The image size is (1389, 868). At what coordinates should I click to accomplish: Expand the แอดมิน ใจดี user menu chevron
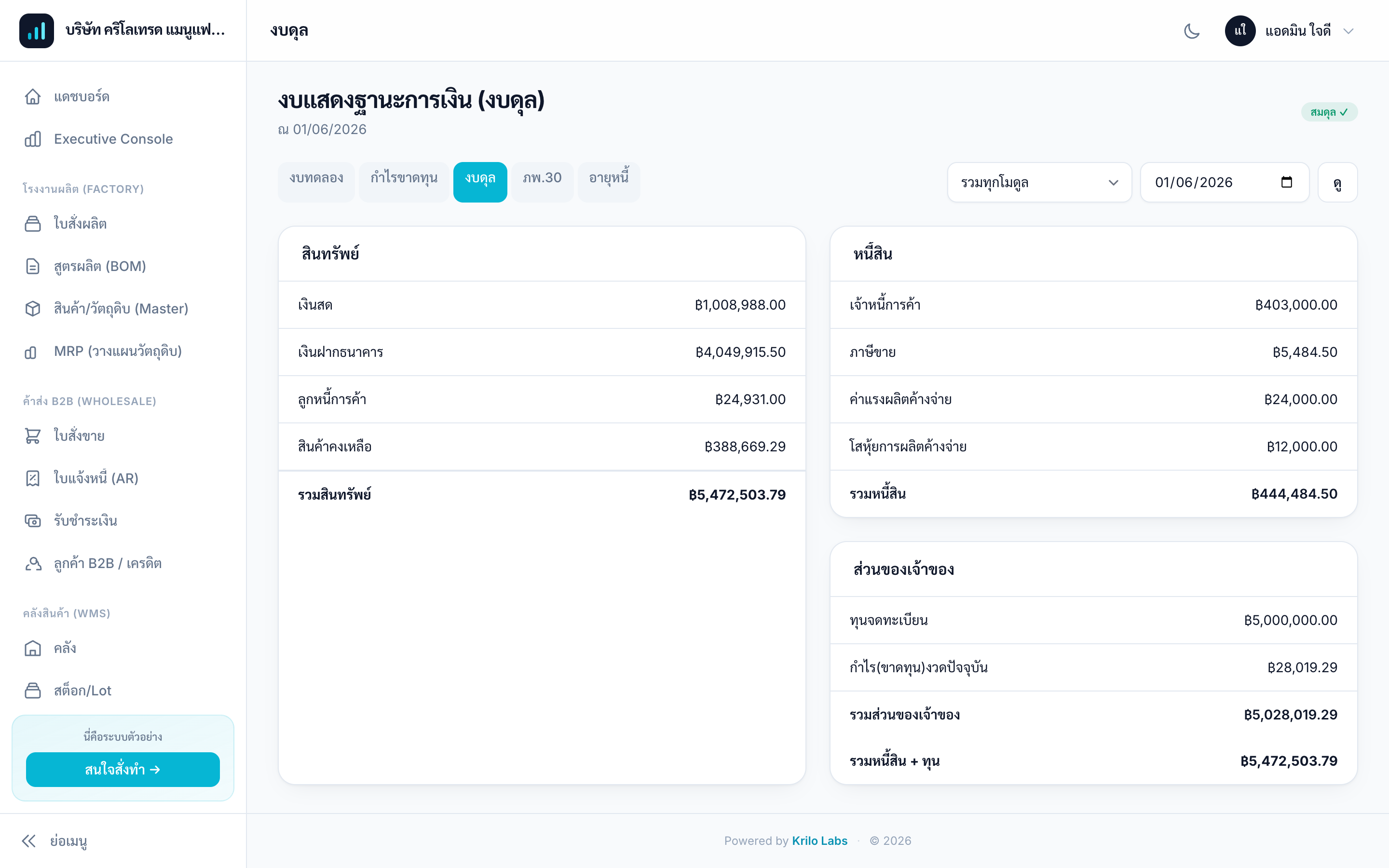[x=1348, y=31]
